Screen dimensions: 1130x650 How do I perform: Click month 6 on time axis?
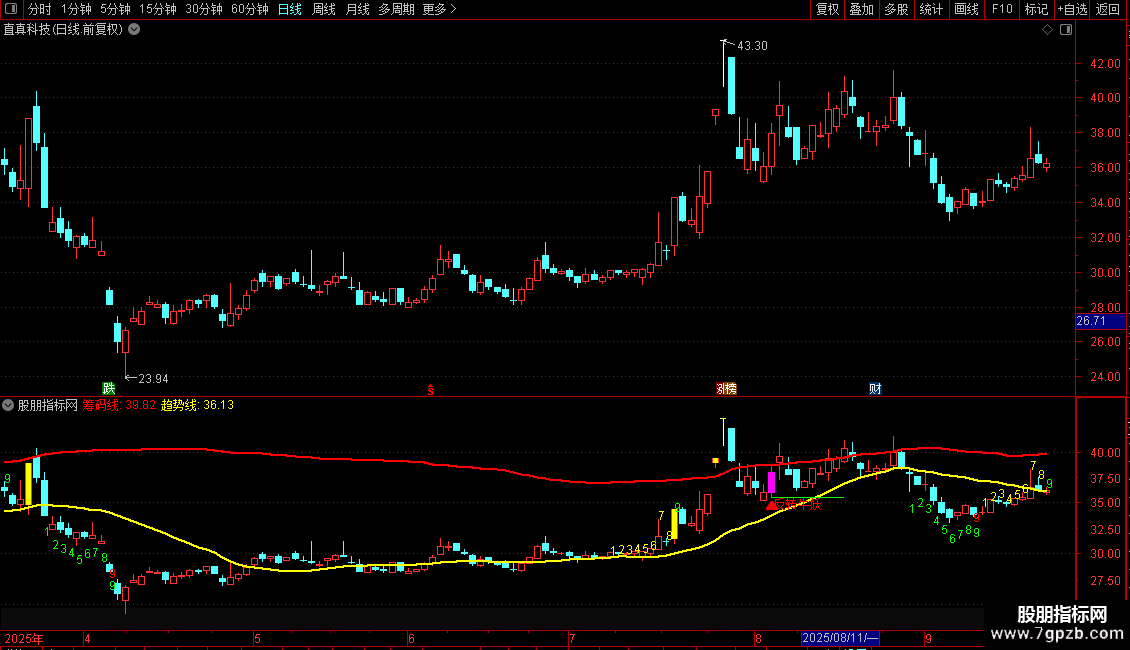(x=411, y=638)
